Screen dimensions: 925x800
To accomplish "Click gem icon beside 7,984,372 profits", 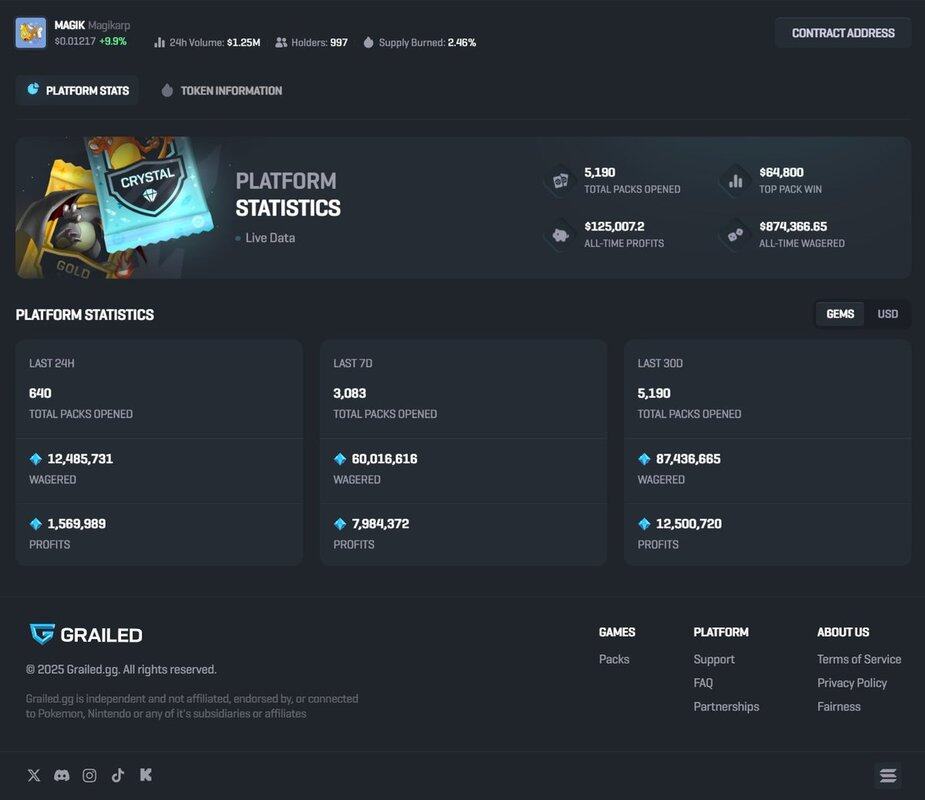I will [x=340, y=524].
